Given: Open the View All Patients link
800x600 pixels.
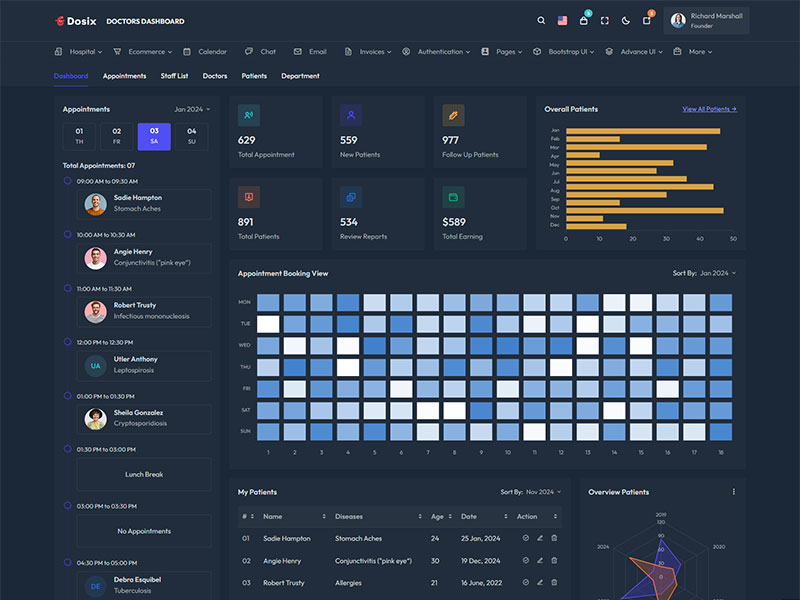Looking at the screenshot, I should pyautogui.click(x=711, y=109).
